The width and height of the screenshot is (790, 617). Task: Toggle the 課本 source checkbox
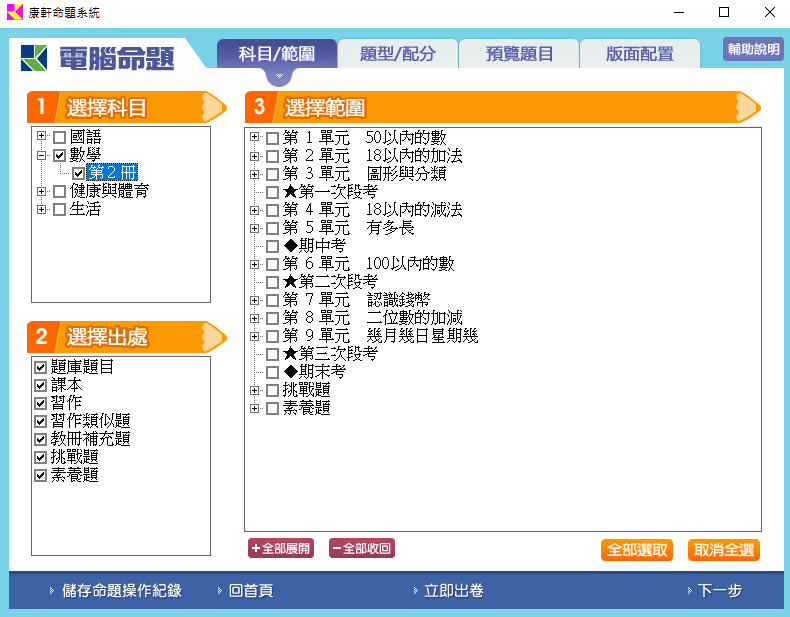tap(41, 385)
